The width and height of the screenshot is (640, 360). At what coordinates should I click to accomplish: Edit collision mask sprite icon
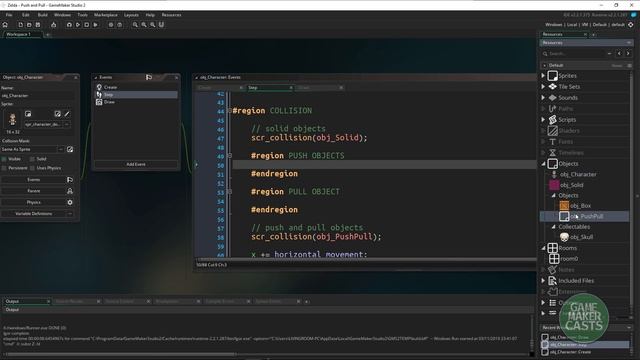[x=70, y=149]
